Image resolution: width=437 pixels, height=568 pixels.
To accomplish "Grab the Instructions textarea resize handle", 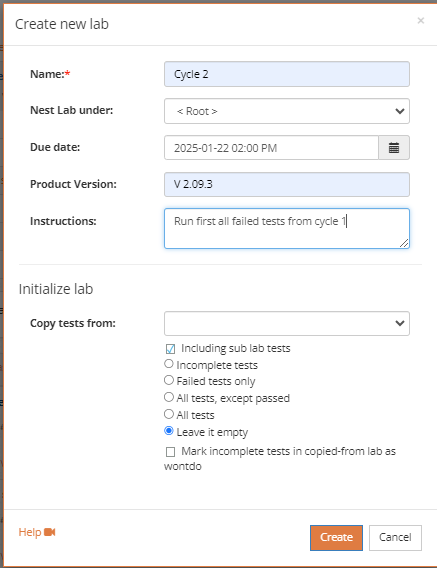I will (404, 243).
